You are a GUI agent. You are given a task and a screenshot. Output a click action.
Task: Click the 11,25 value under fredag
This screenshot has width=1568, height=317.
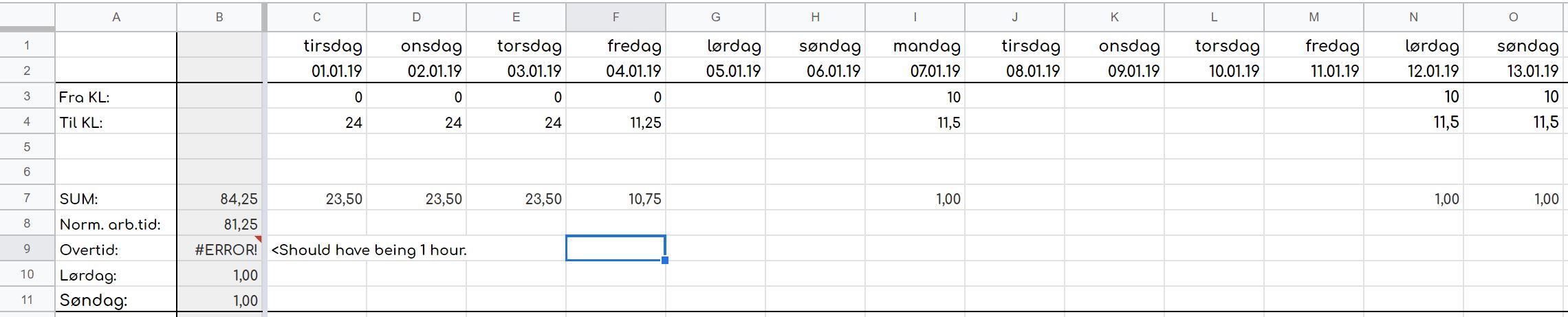click(616, 122)
